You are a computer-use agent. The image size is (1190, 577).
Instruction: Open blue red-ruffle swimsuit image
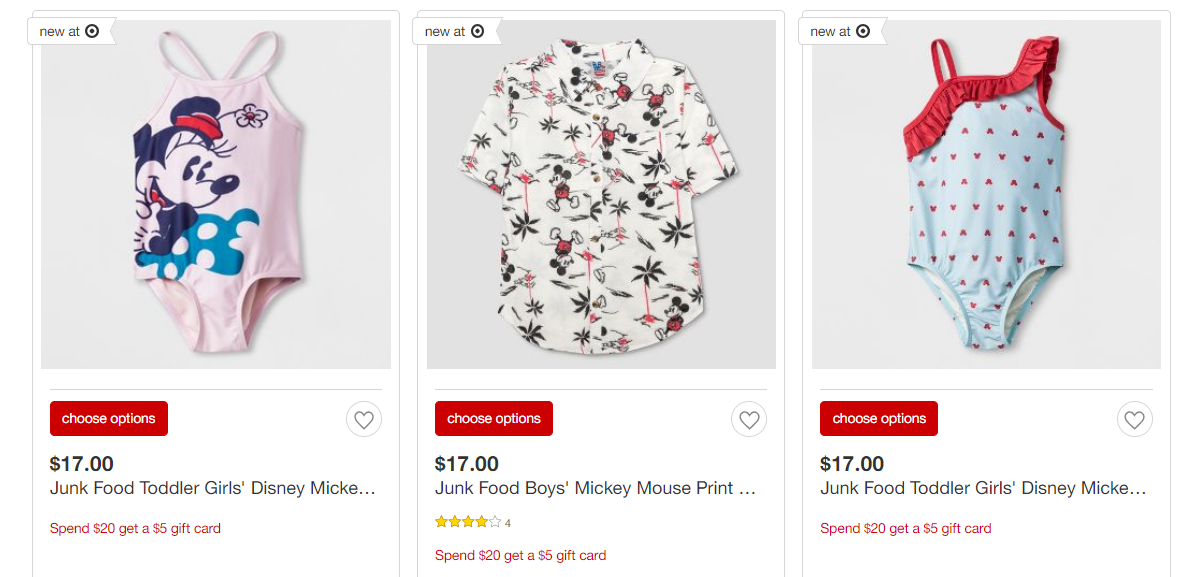986,195
